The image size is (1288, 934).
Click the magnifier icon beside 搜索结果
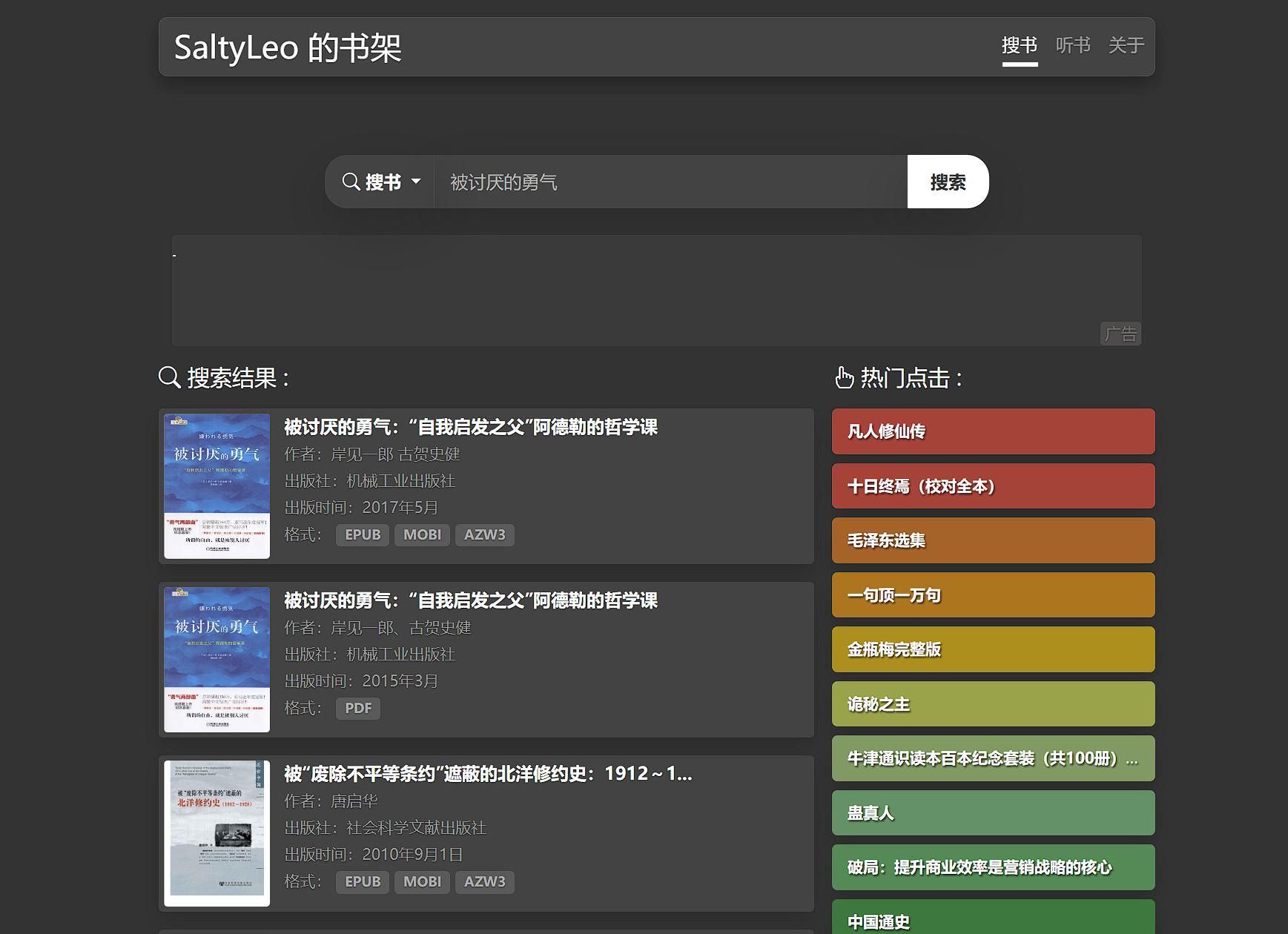170,377
